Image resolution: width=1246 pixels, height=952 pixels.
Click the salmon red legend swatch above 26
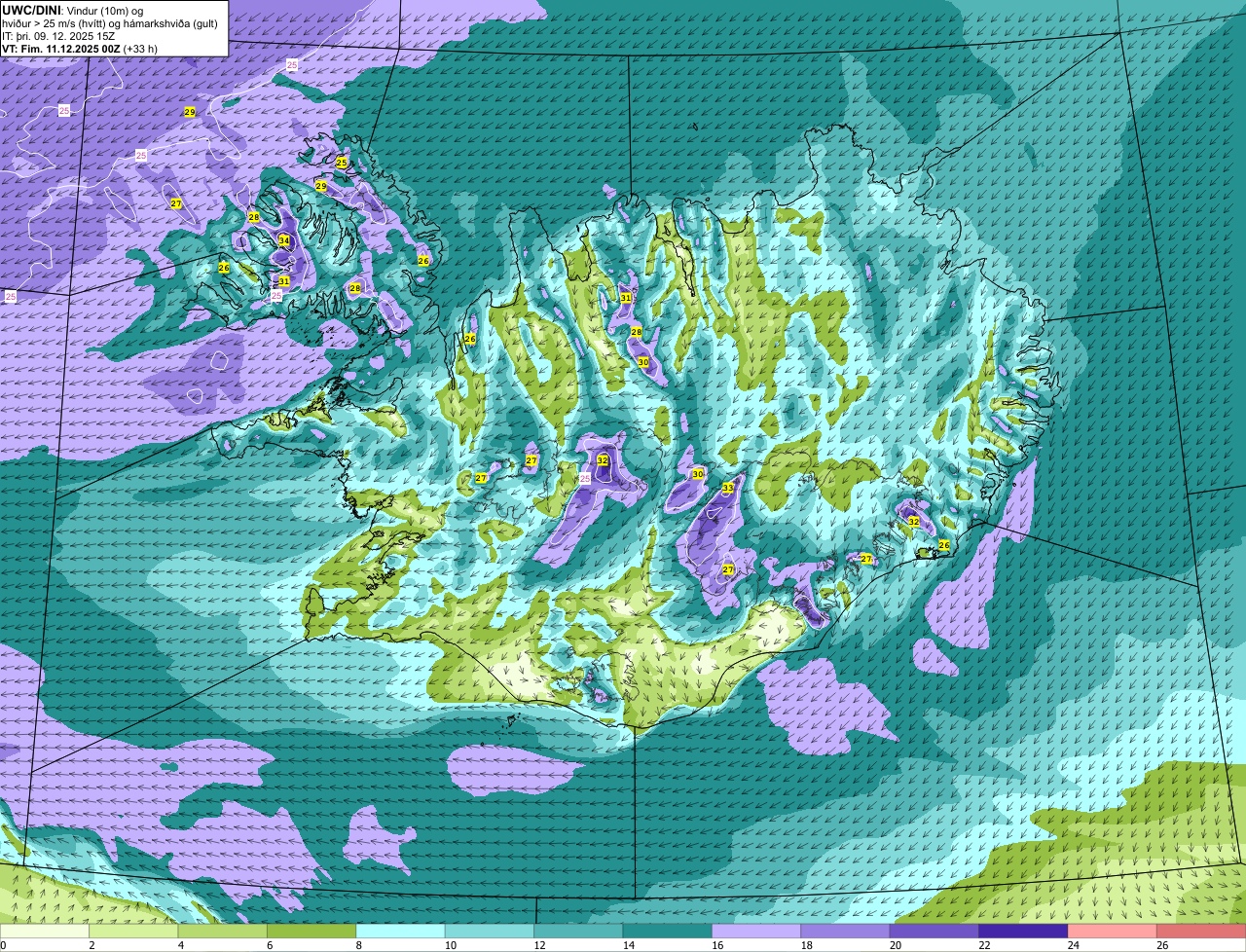[x=1201, y=931]
